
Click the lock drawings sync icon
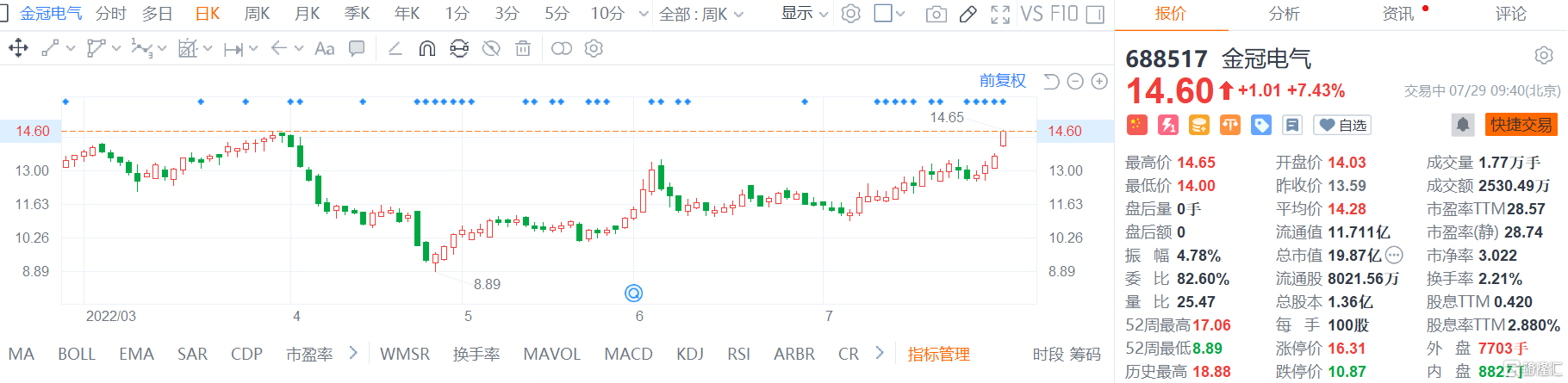459,49
